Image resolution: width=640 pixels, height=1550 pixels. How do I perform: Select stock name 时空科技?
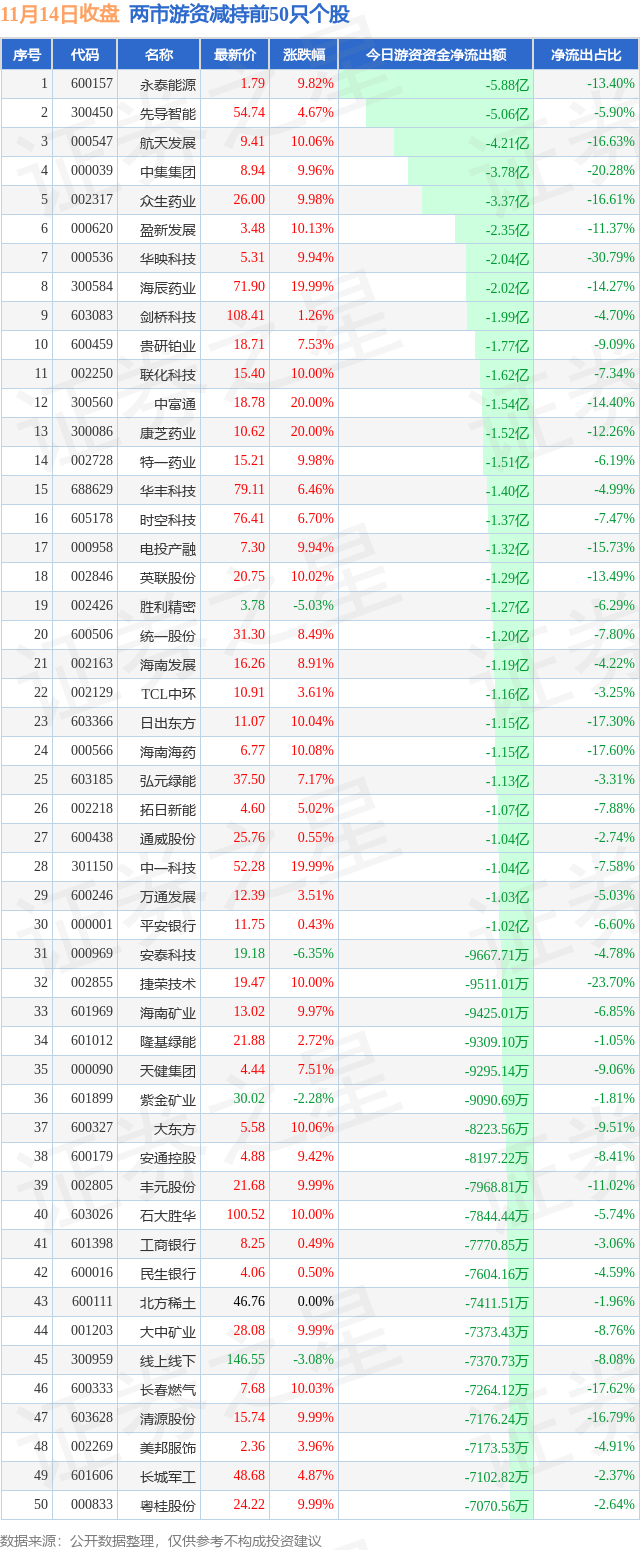168,519
